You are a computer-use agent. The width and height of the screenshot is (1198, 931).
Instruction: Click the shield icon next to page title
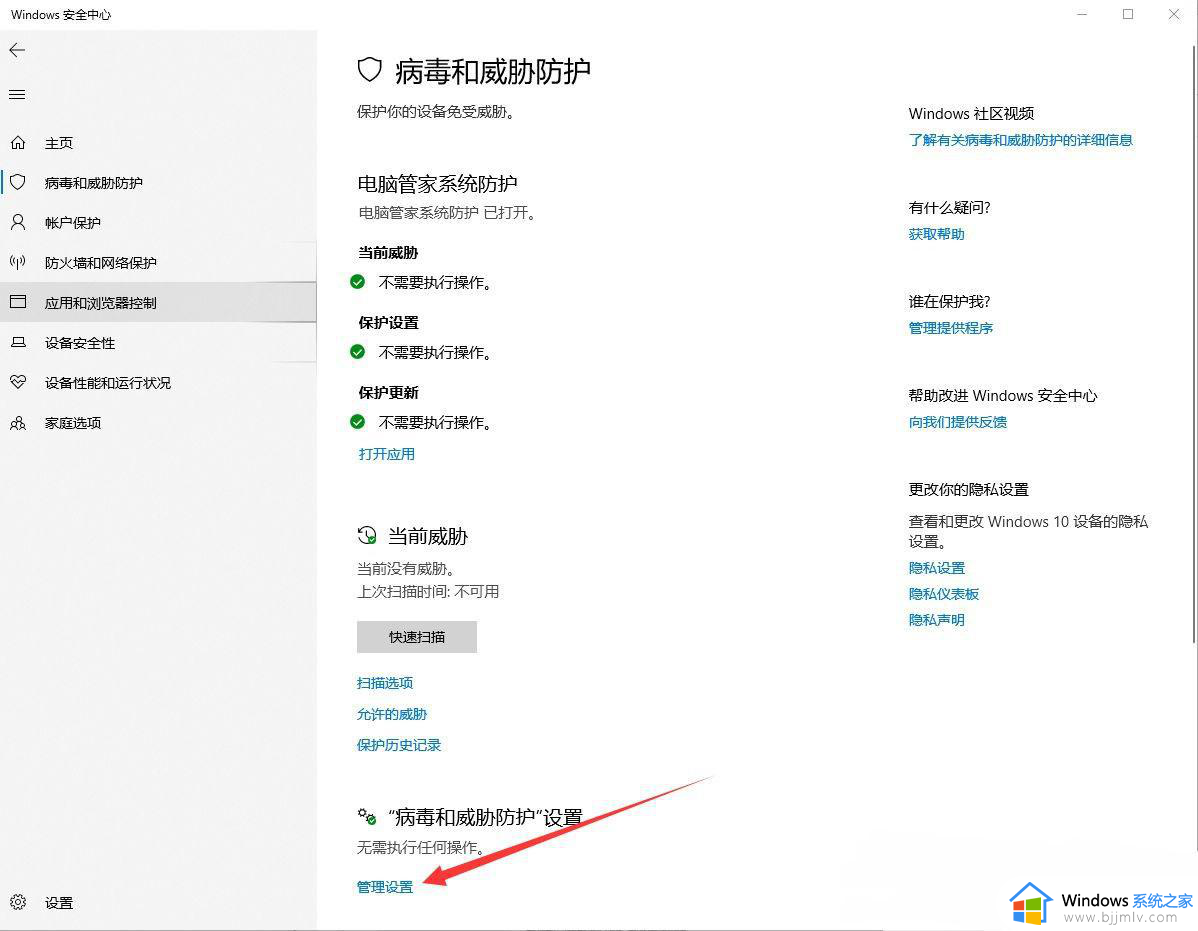click(x=370, y=70)
